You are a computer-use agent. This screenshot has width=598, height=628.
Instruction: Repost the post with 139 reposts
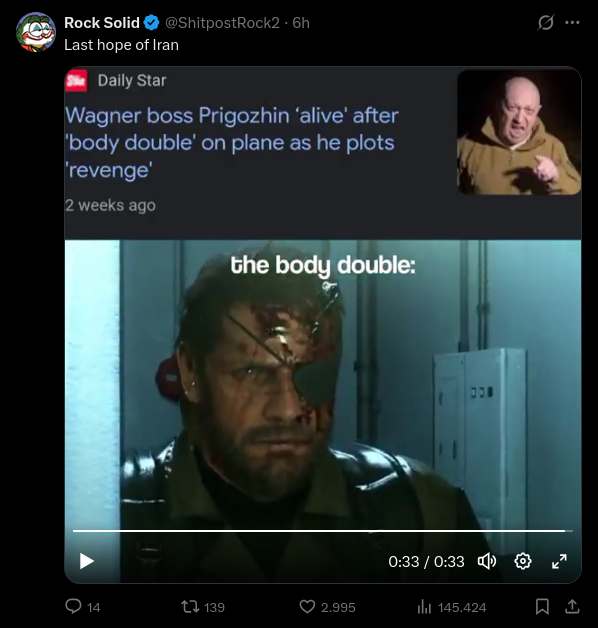(203, 607)
